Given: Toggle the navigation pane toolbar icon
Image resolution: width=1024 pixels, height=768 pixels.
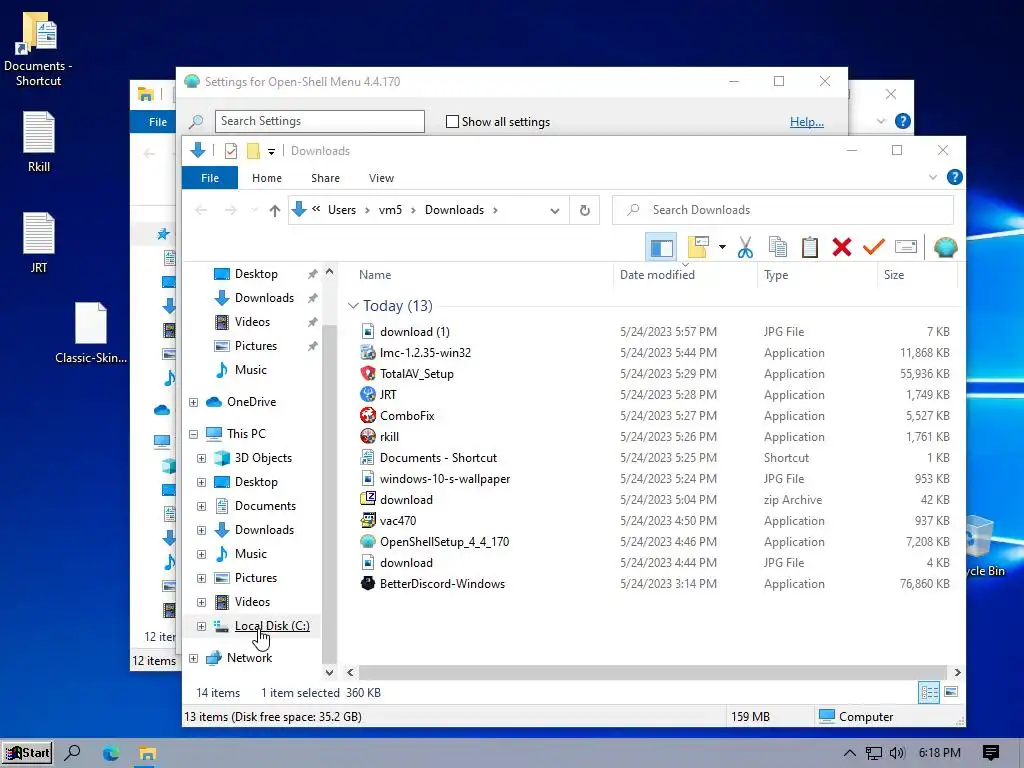Looking at the screenshot, I should 661,248.
